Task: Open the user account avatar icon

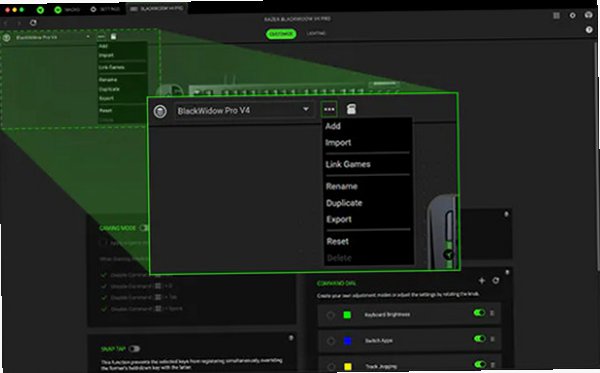Action: [x=589, y=15]
